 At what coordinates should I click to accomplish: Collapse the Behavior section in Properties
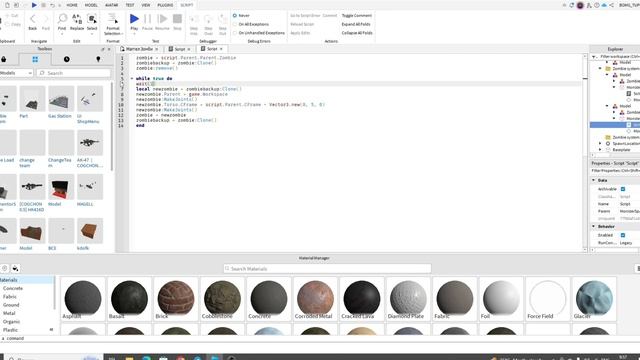coord(593,226)
